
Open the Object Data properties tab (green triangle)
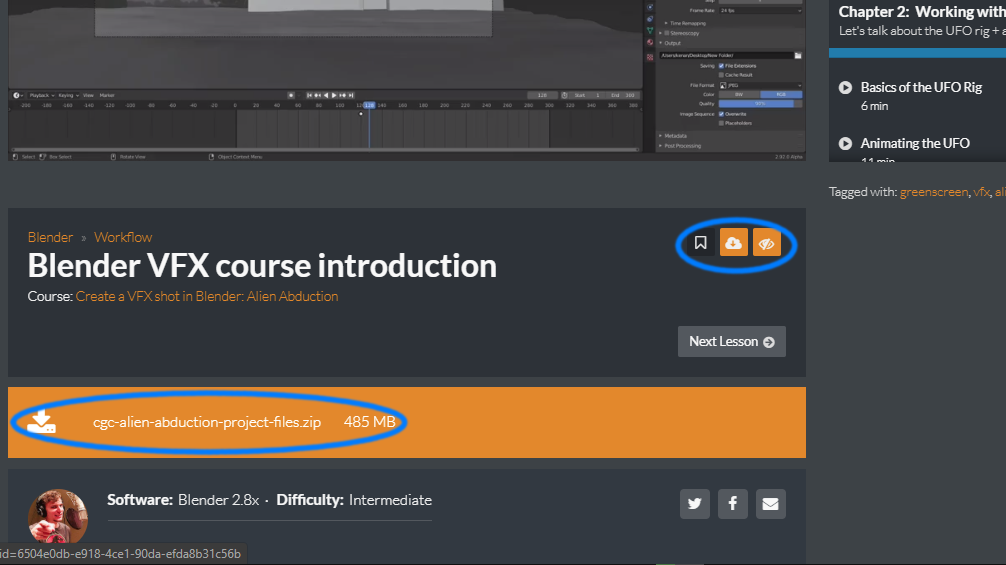pyautogui.click(x=650, y=31)
